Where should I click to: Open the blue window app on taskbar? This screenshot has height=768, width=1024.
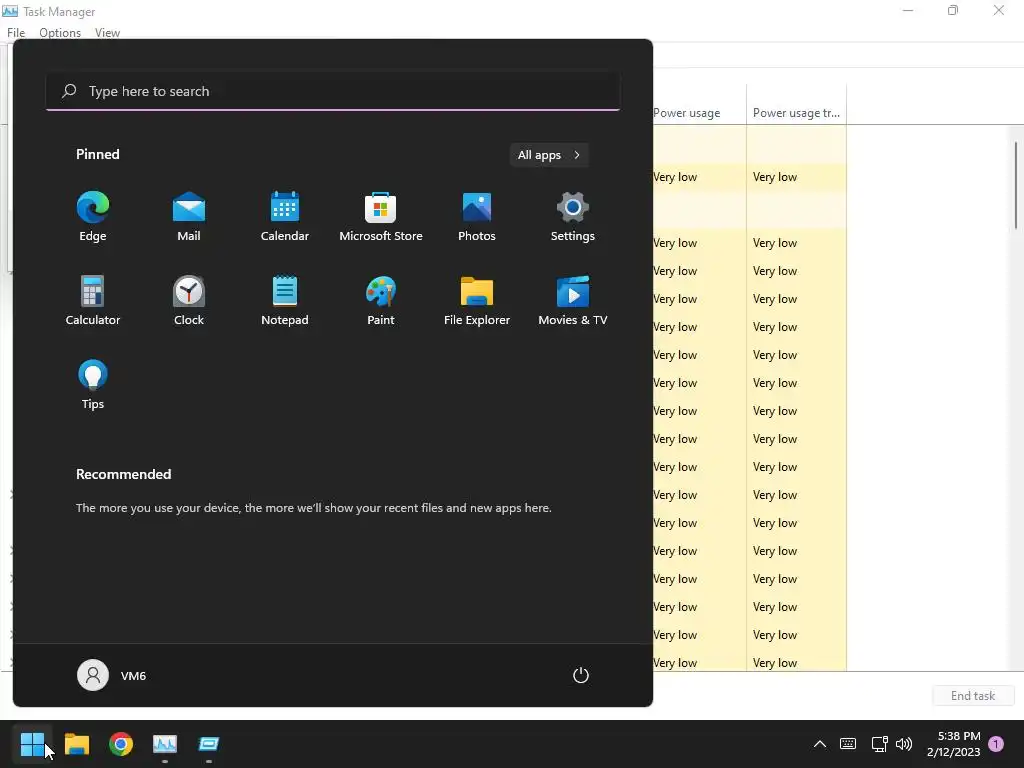click(x=209, y=744)
